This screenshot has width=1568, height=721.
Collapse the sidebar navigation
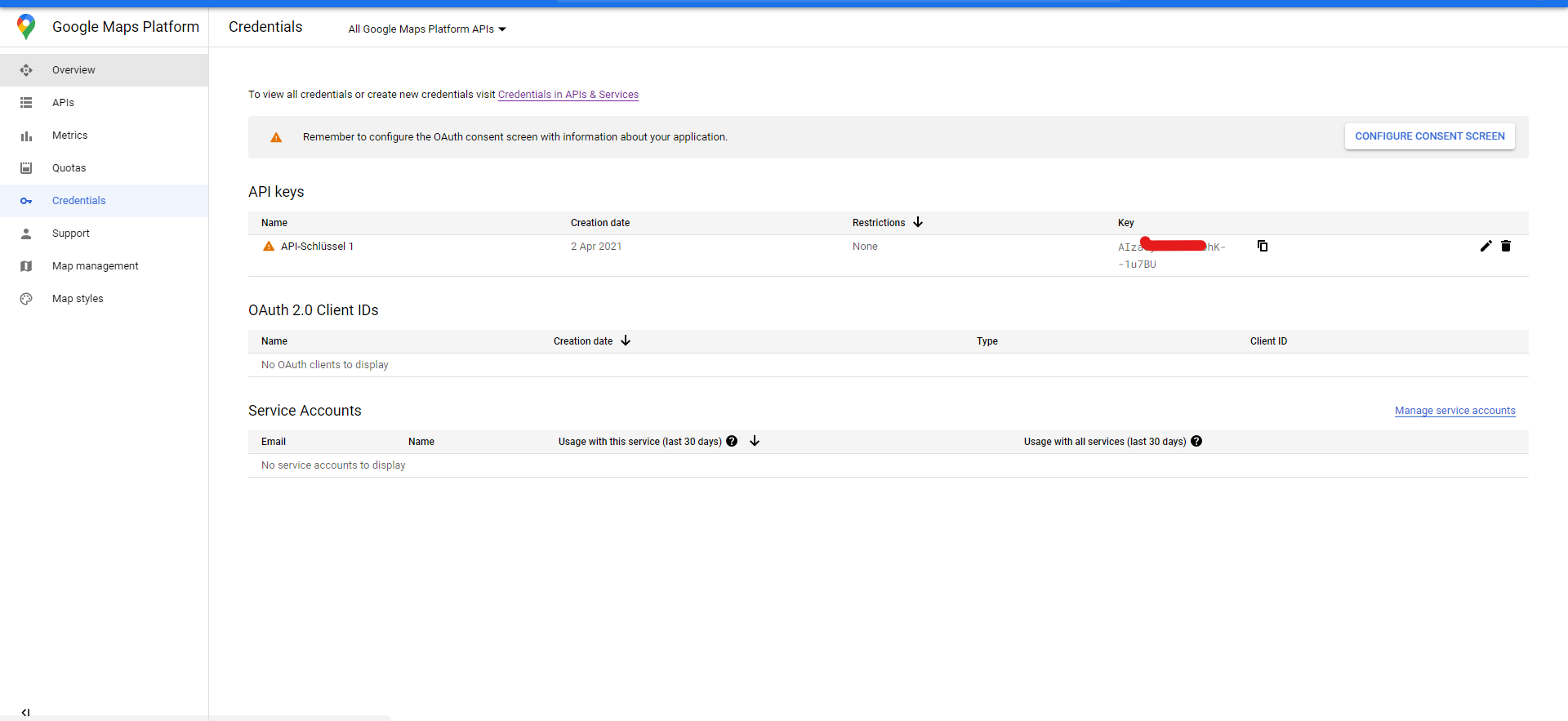(25, 712)
